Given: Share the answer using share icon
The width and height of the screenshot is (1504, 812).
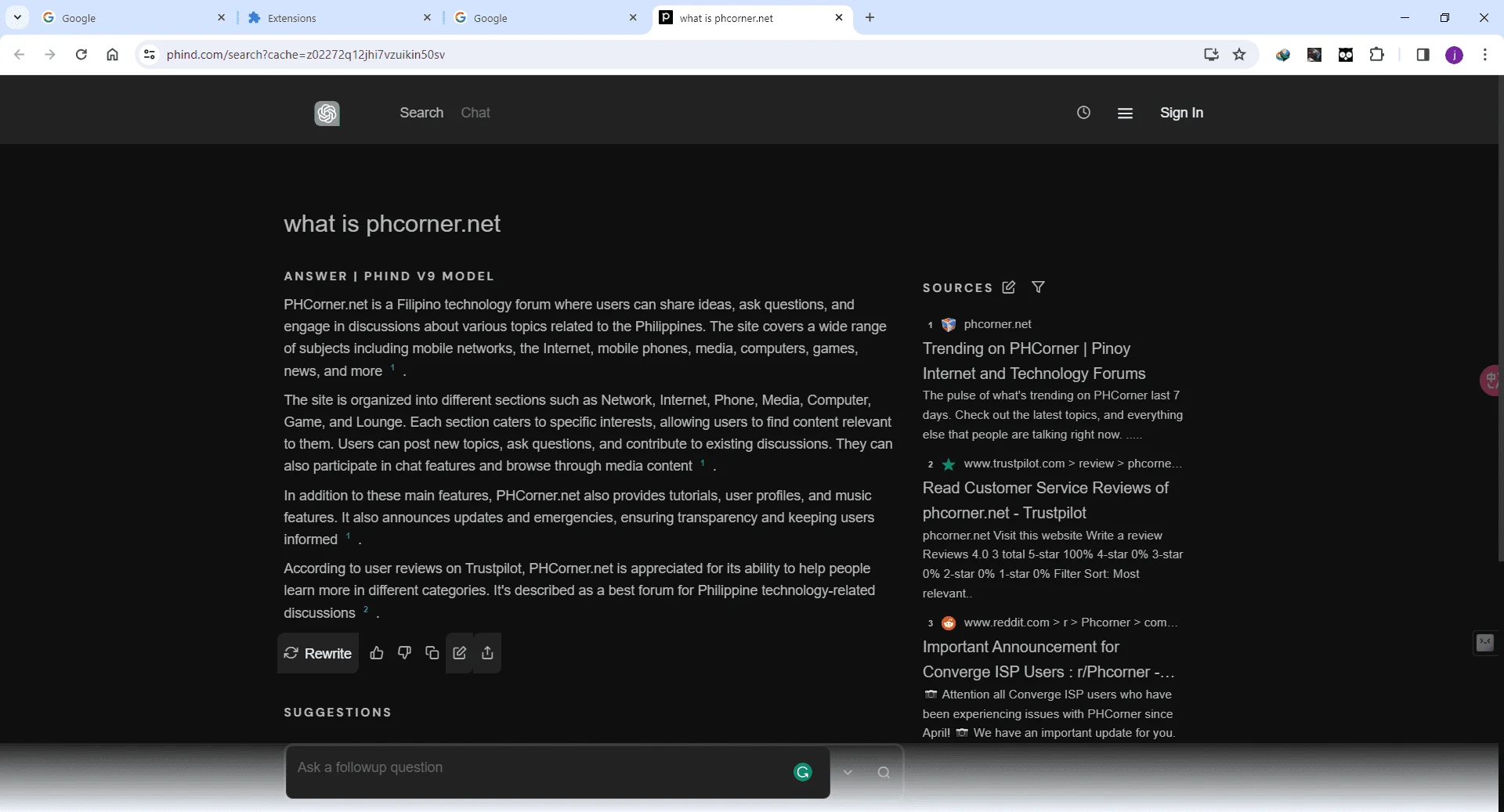Looking at the screenshot, I should (x=487, y=653).
